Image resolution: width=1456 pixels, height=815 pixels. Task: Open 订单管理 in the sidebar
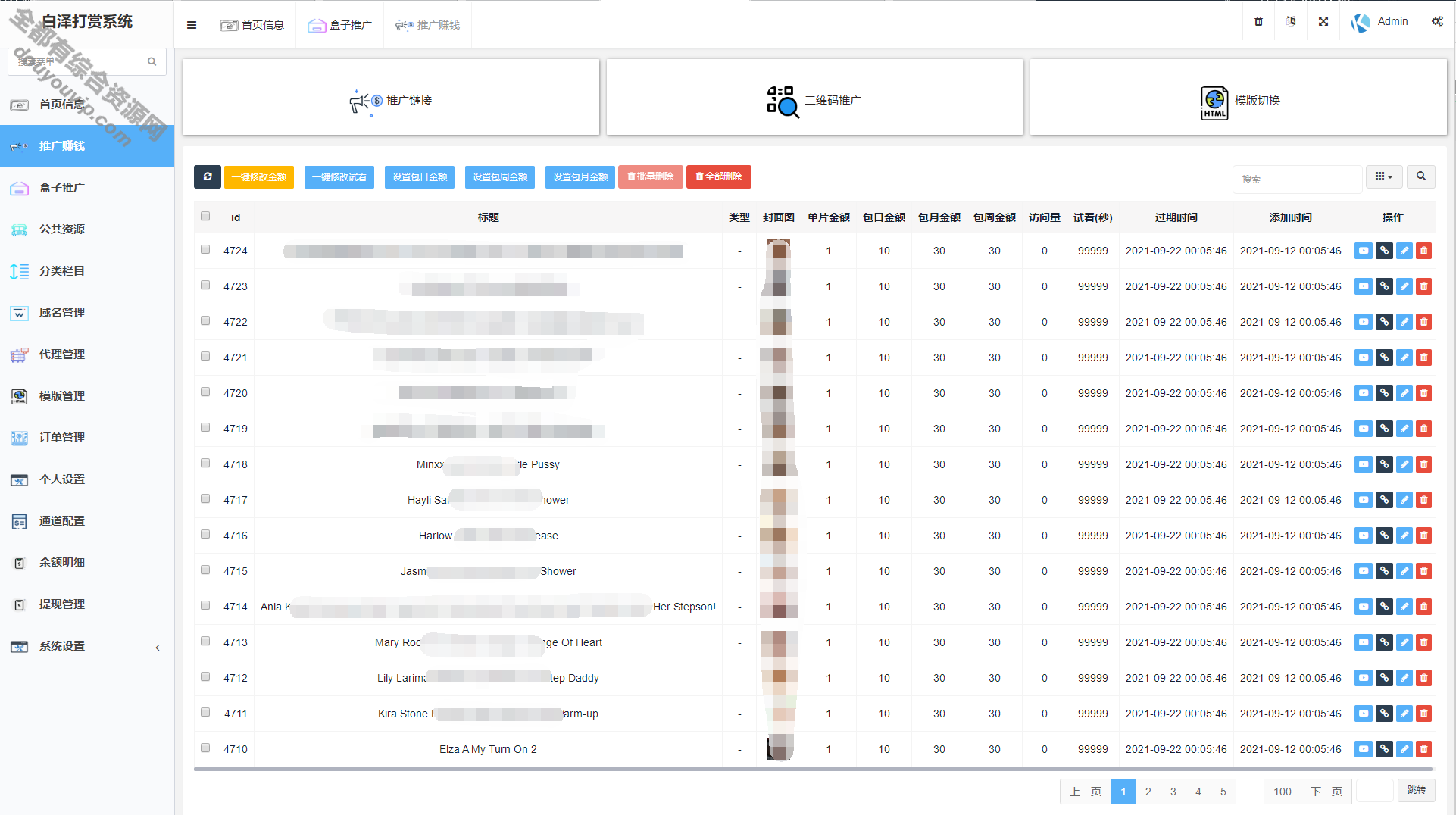[87, 438]
